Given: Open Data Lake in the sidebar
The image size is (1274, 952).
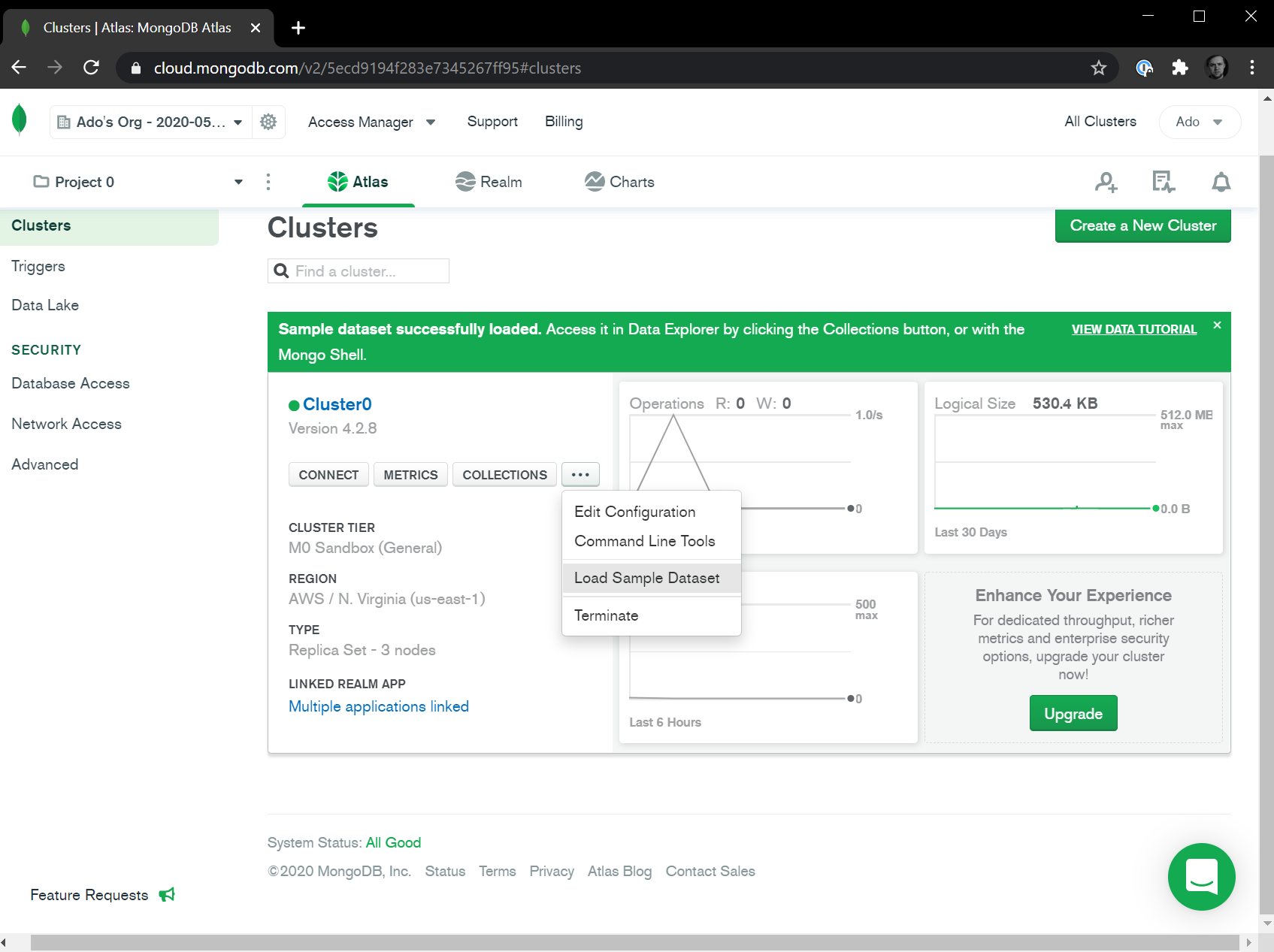Looking at the screenshot, I should click(45, 305).
